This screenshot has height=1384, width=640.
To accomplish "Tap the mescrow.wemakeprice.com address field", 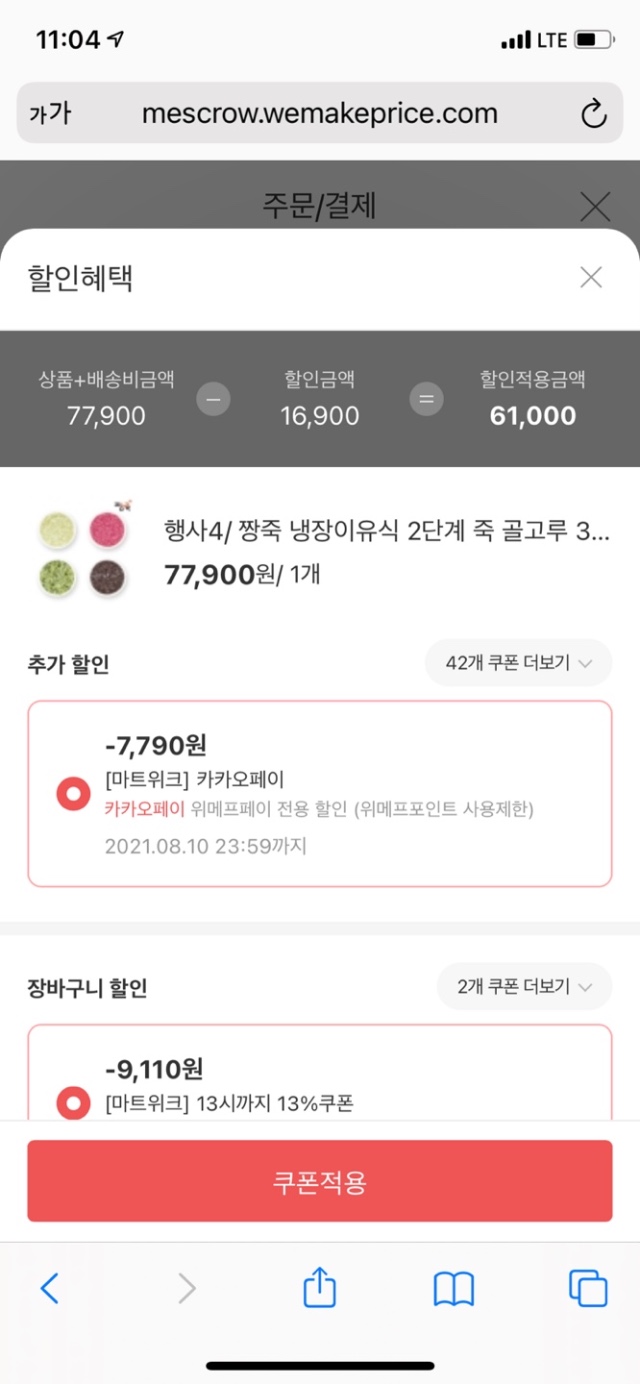I will pos(320,114).
